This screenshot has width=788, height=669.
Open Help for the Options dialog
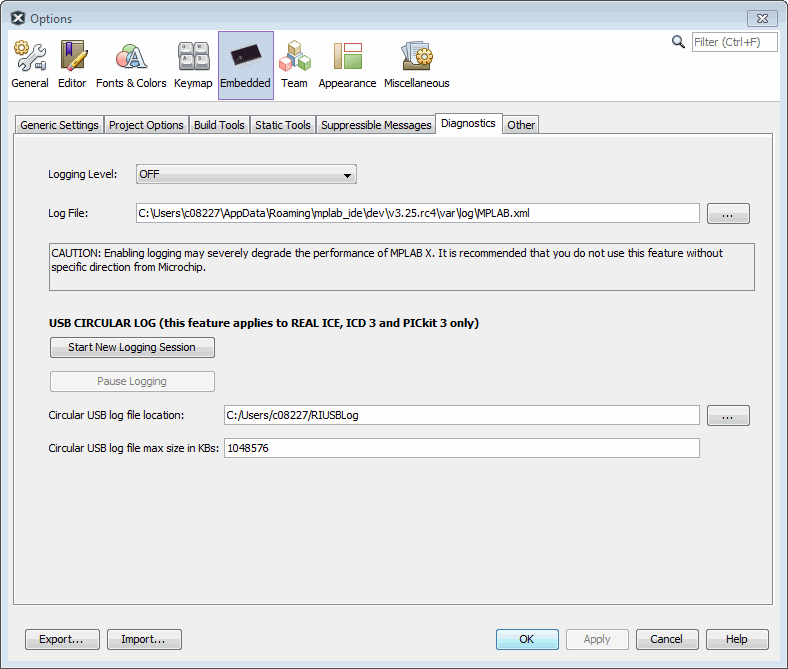point(737,639)
